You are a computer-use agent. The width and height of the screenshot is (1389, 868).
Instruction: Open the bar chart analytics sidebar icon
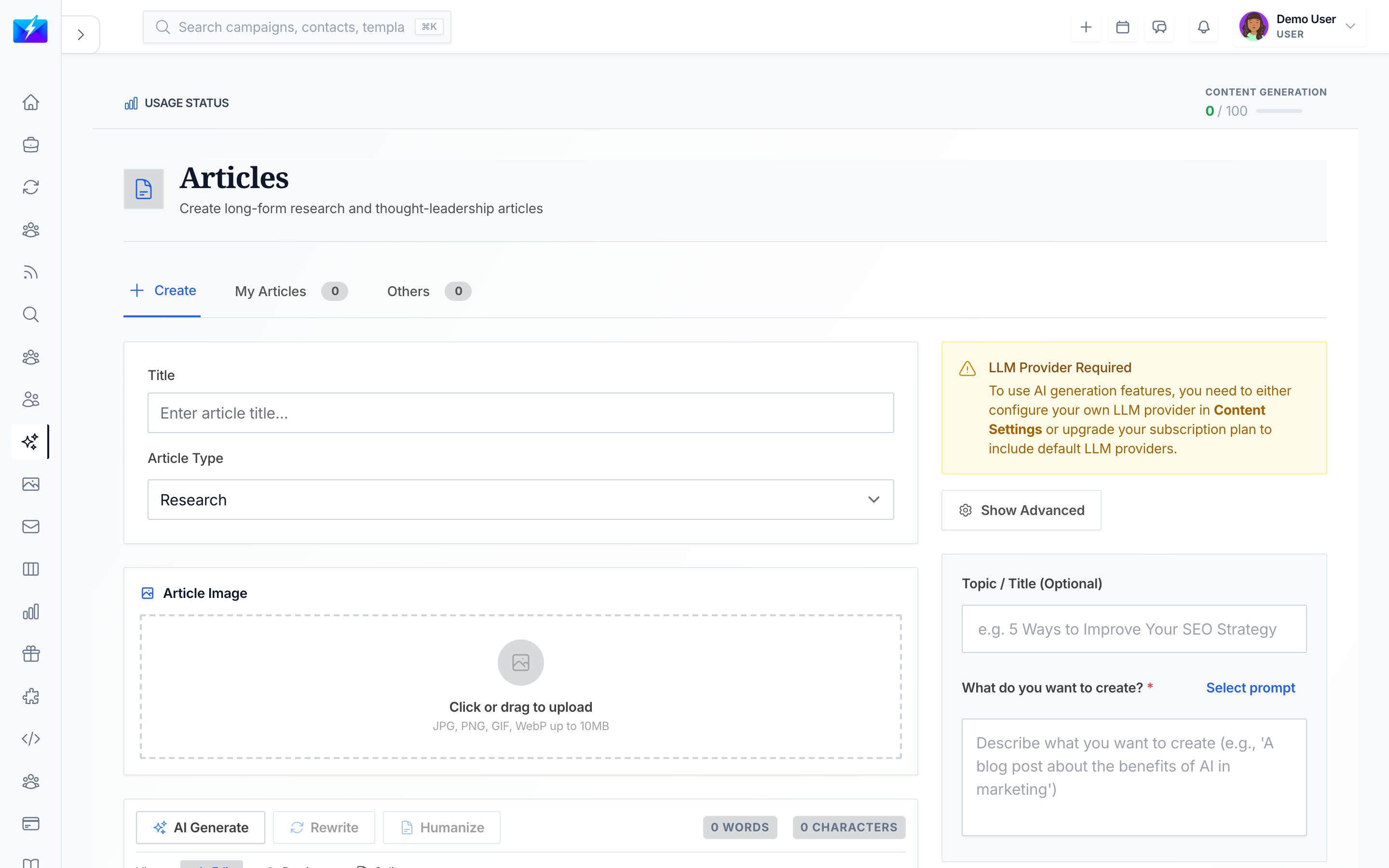point(30,611)
